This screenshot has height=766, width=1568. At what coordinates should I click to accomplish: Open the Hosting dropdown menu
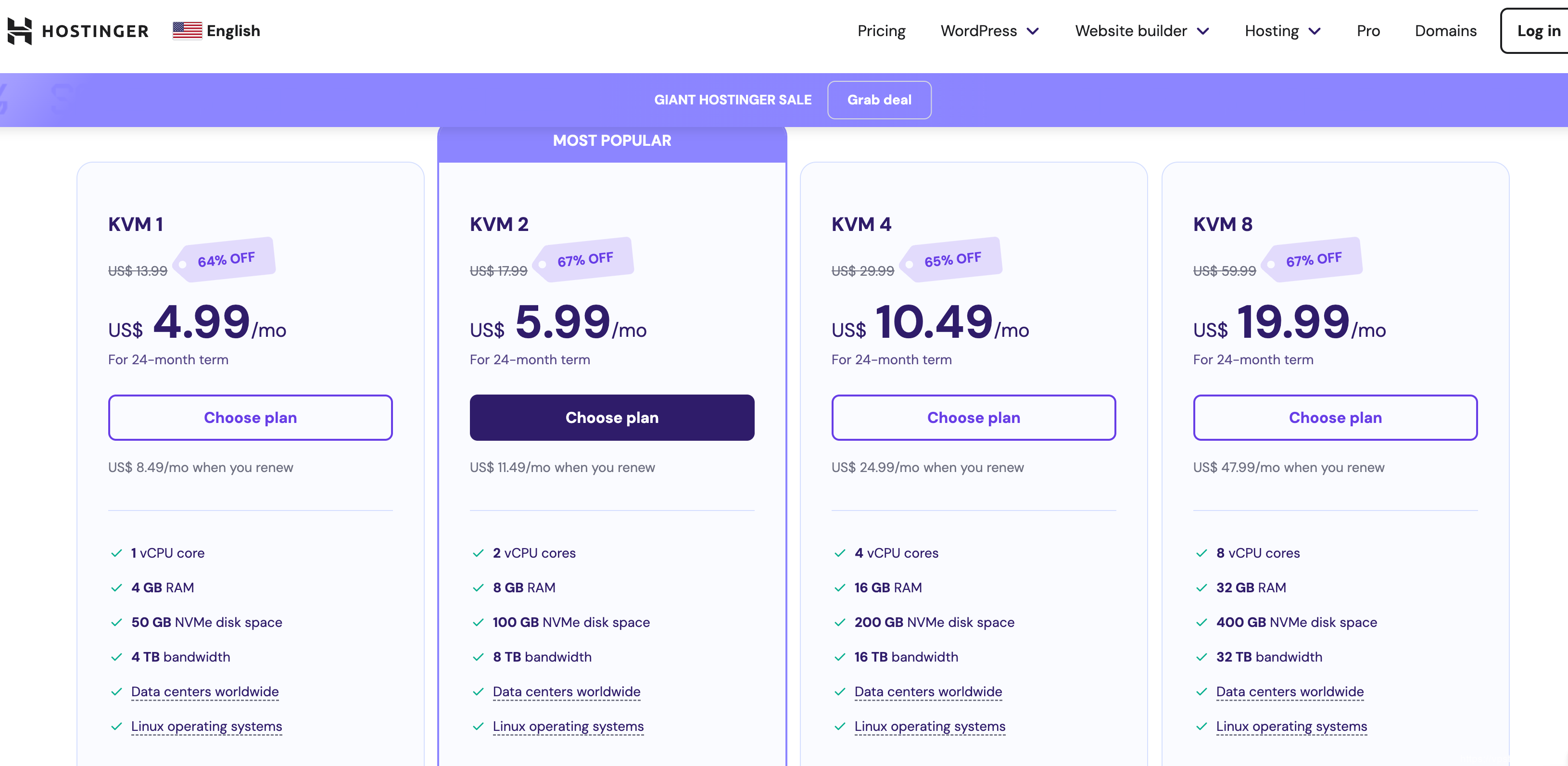tap(1282, 30)
